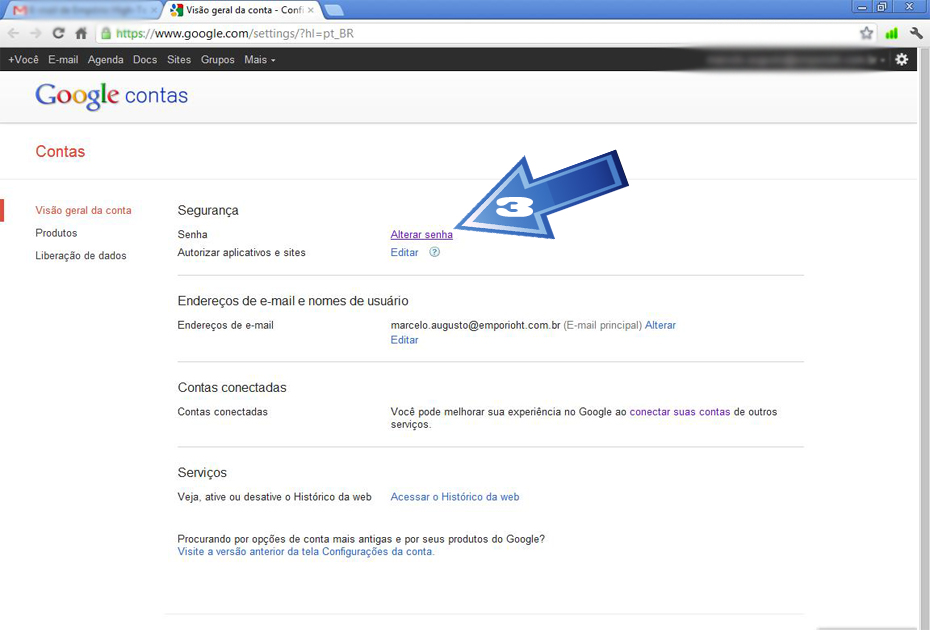Viewport: 930px width, 630px height.
Task: Click the Senha label
Action: point(192,234)
